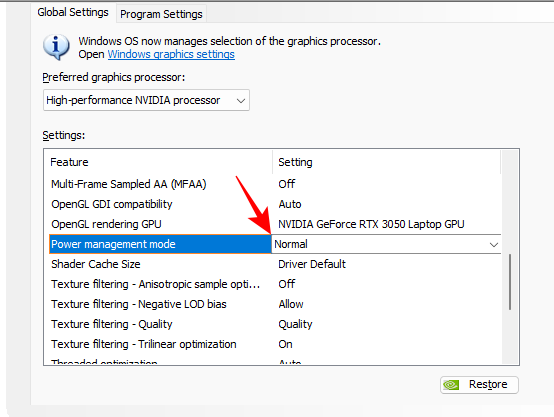The width and height of the screenshot is (554, 417).
Task: Open the Windows graphics settings link
Action: (x=171, y=54)
